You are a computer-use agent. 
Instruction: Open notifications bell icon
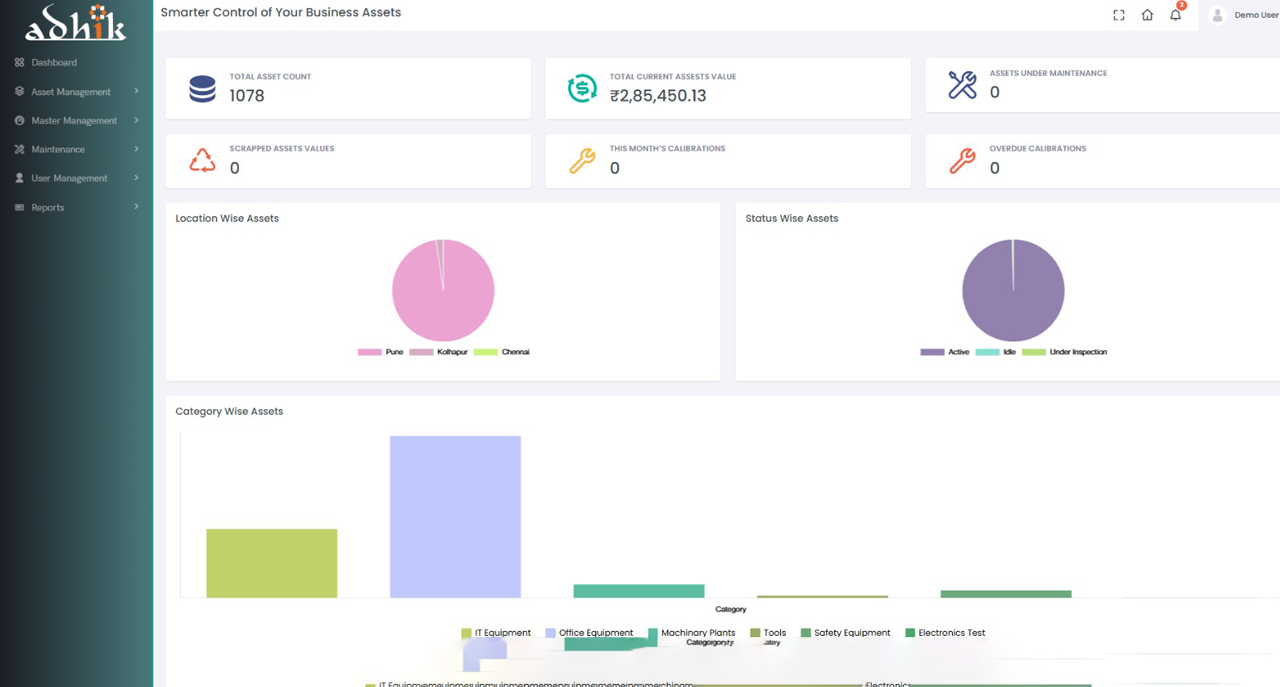click(x=1176, y=15)
